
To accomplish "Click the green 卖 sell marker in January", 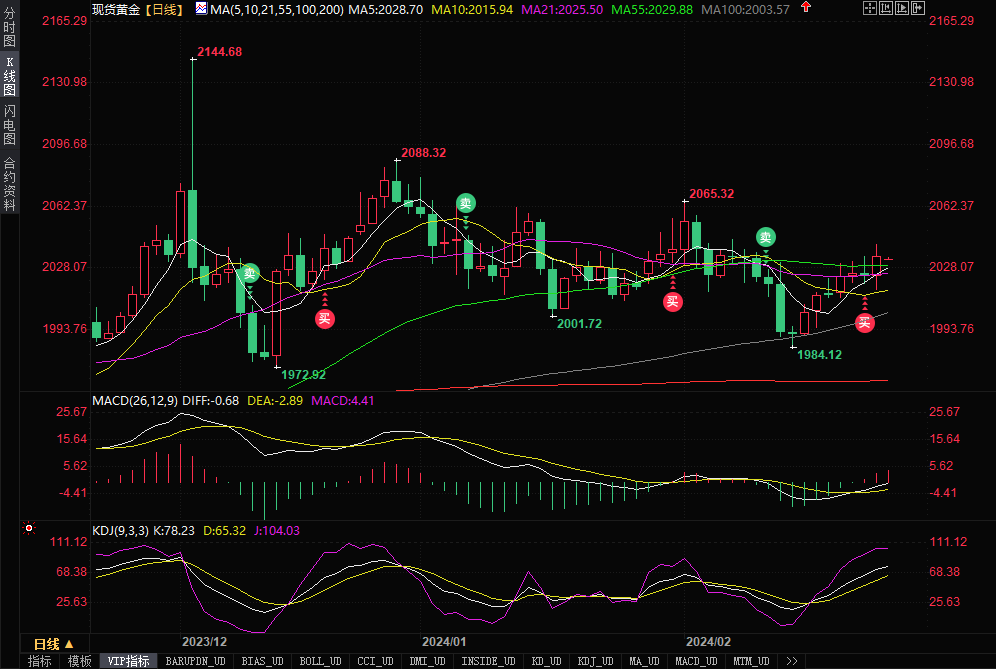I will point(466,203).
